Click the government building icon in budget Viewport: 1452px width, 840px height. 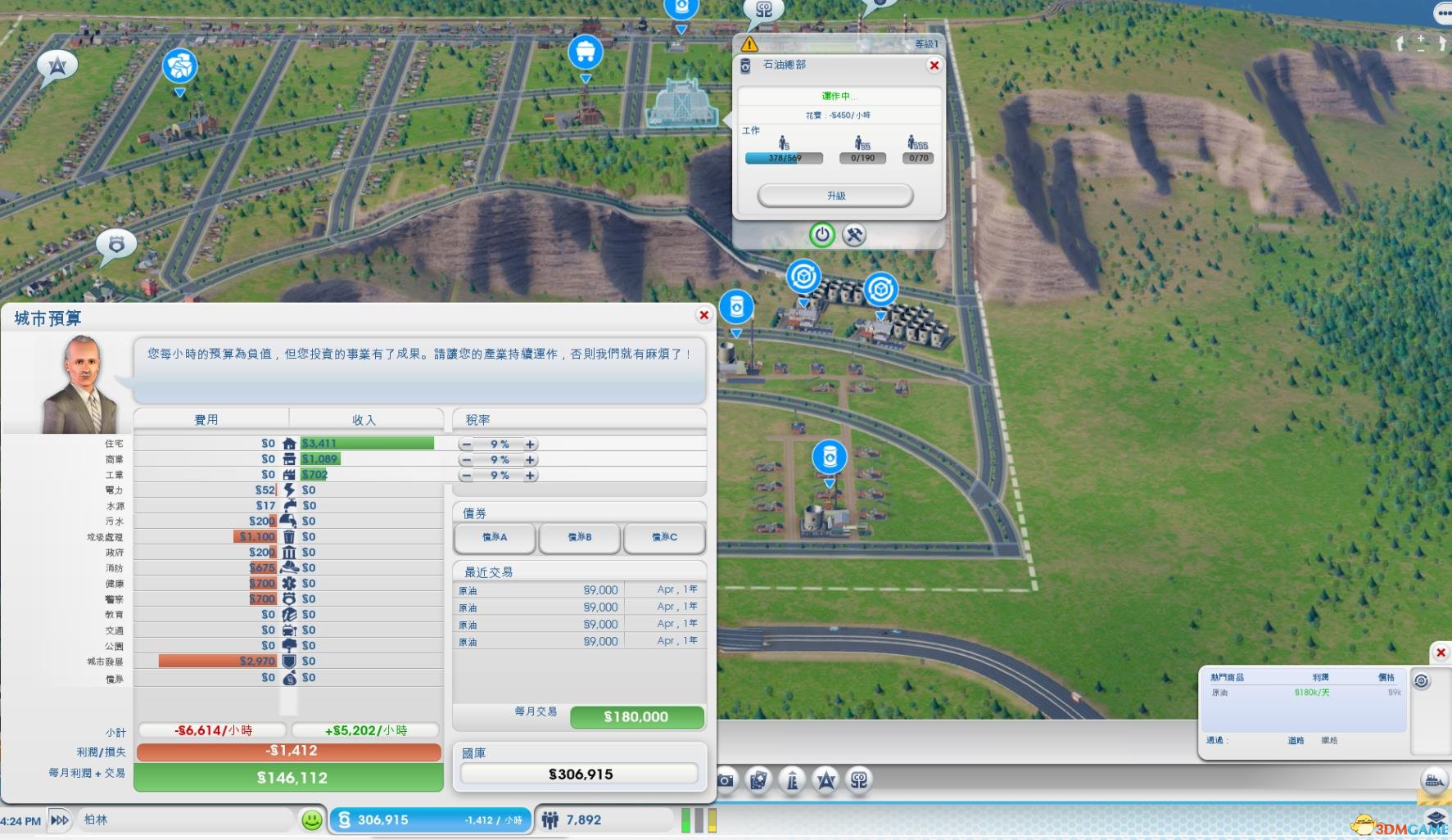289,552
